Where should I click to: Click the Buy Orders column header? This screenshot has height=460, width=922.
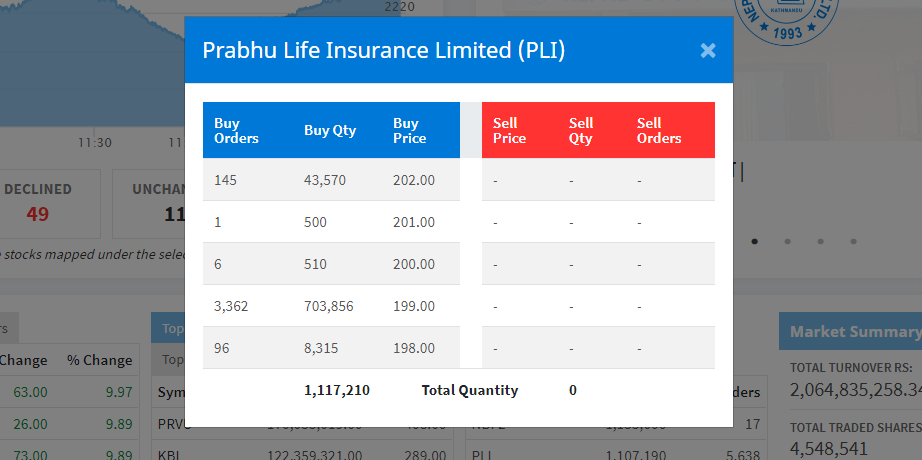point(236,131)
